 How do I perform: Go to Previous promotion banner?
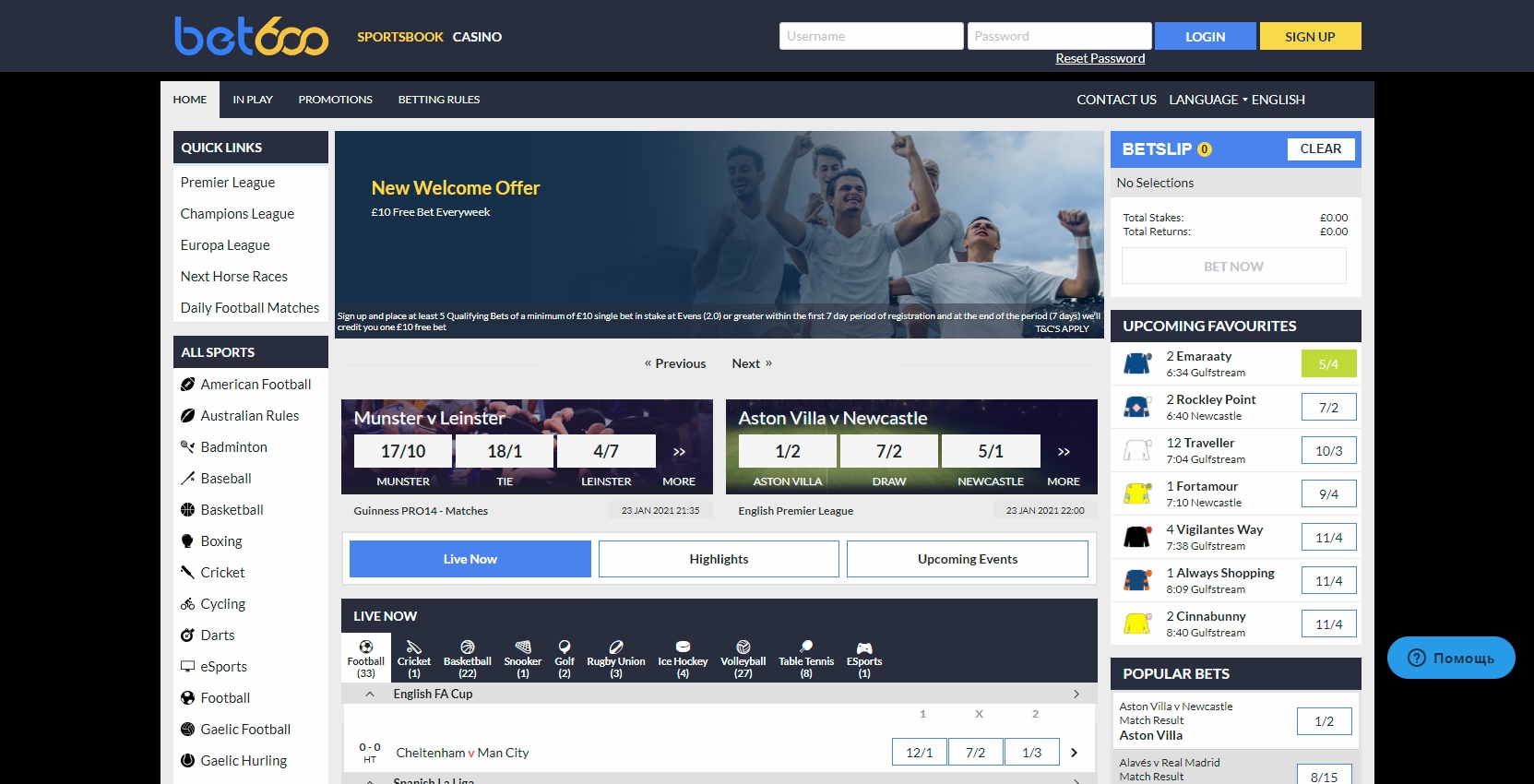click(675, 363)
